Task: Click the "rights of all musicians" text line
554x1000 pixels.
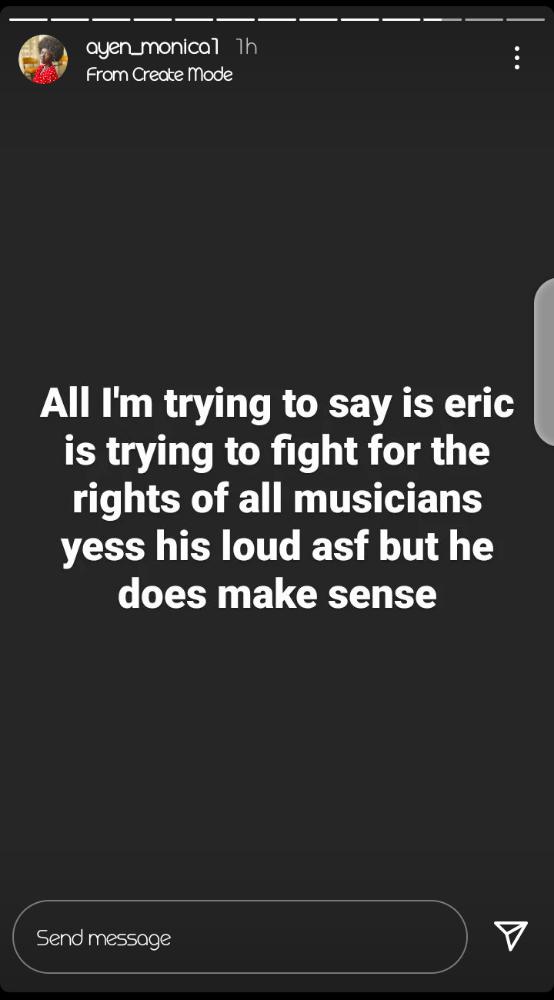Action: [x=277, y=499]
